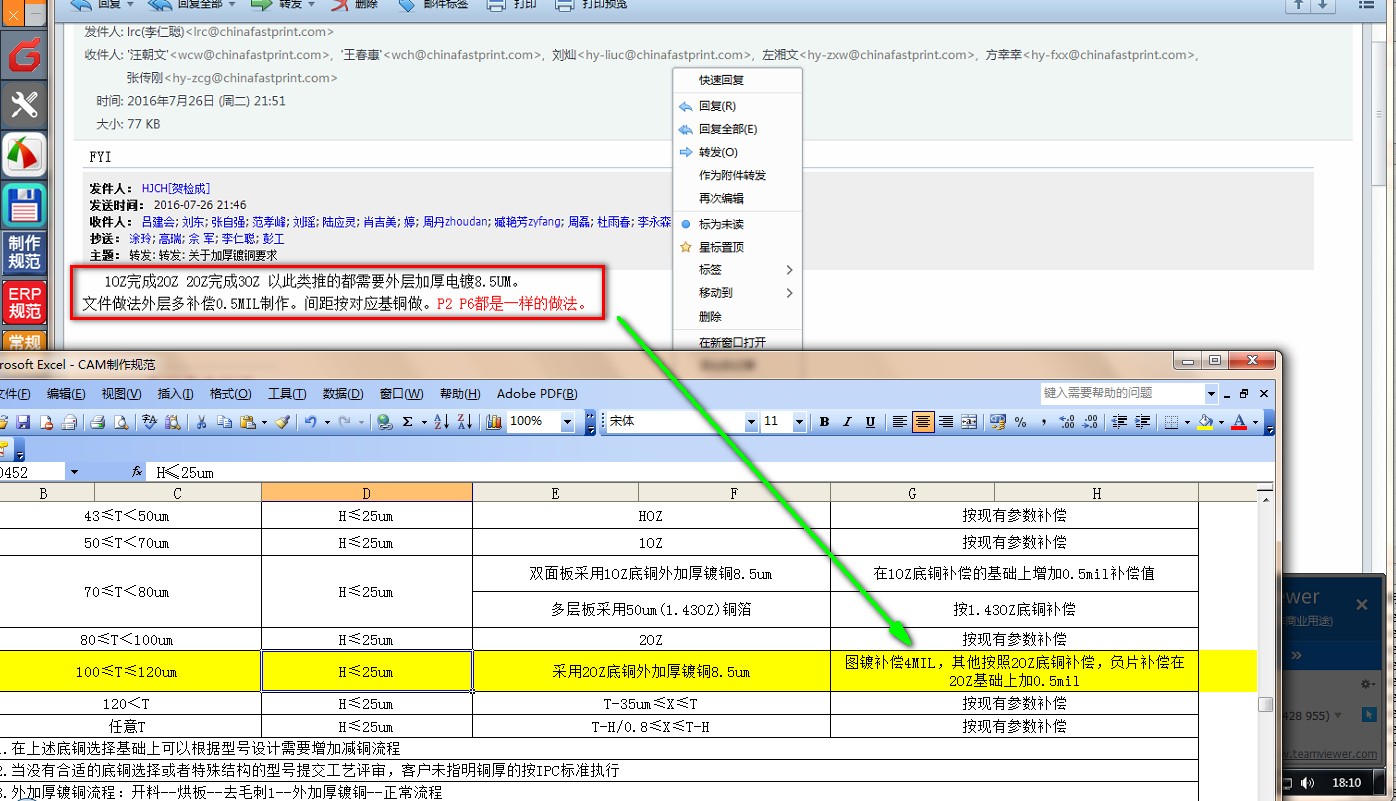Open the Adobe PDF(B) menu
Image resolution: width=1396 pixels, height=801 pixels.
tap(537, 393)
